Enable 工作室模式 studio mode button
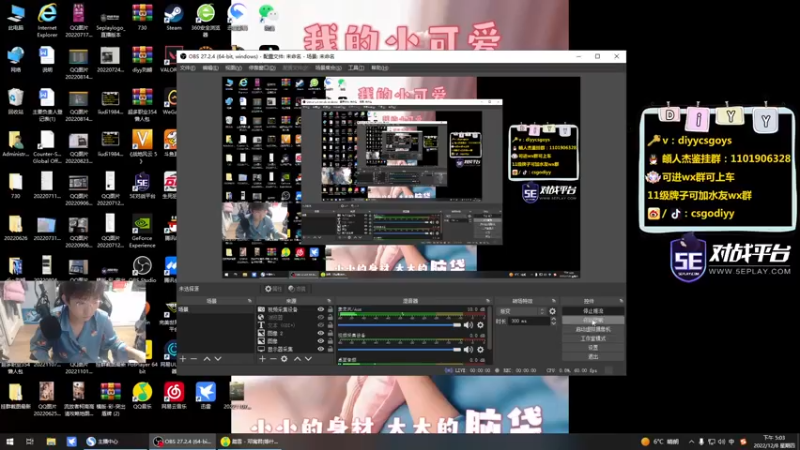The height and width of the screenshot is (450, 800). pyautogui.click(x=593, y=338)
